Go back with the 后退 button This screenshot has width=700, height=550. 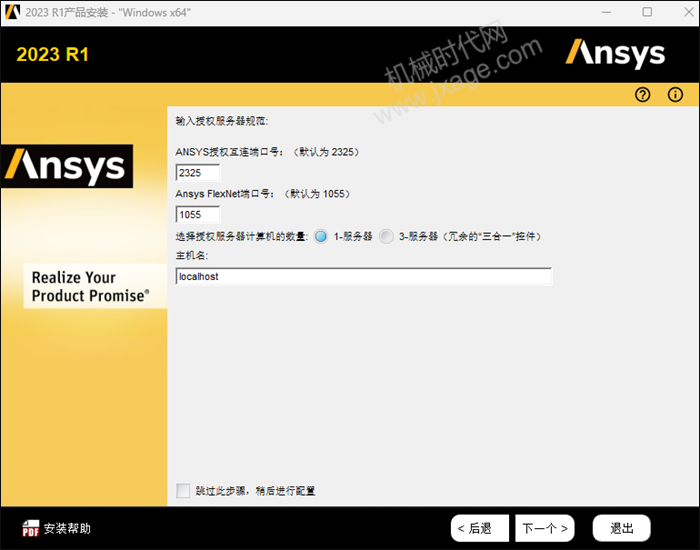point(479,529)
